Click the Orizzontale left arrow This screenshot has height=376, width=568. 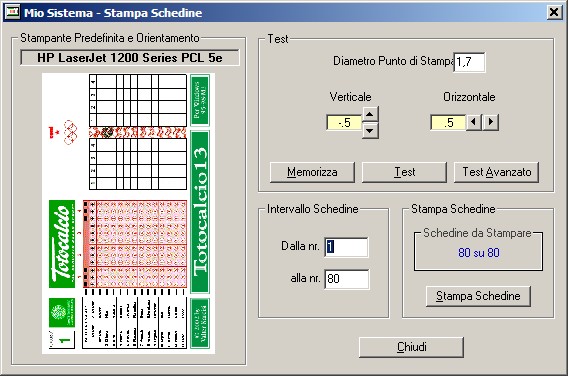point(473,122)
